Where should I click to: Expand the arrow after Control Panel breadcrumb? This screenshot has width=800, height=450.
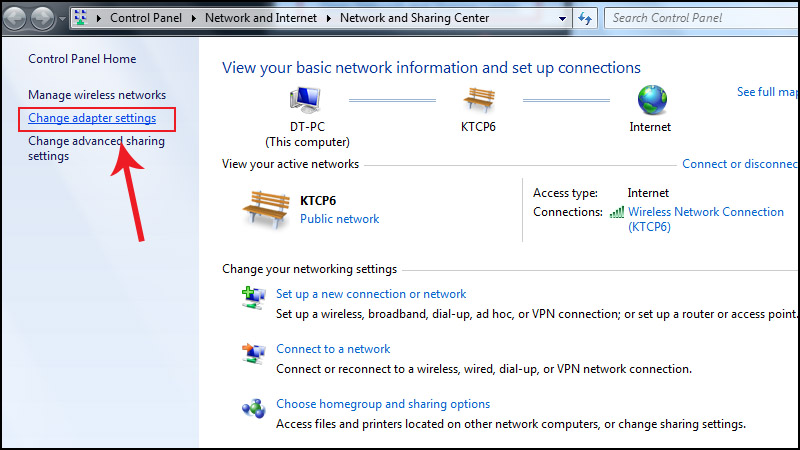point(195,18)
